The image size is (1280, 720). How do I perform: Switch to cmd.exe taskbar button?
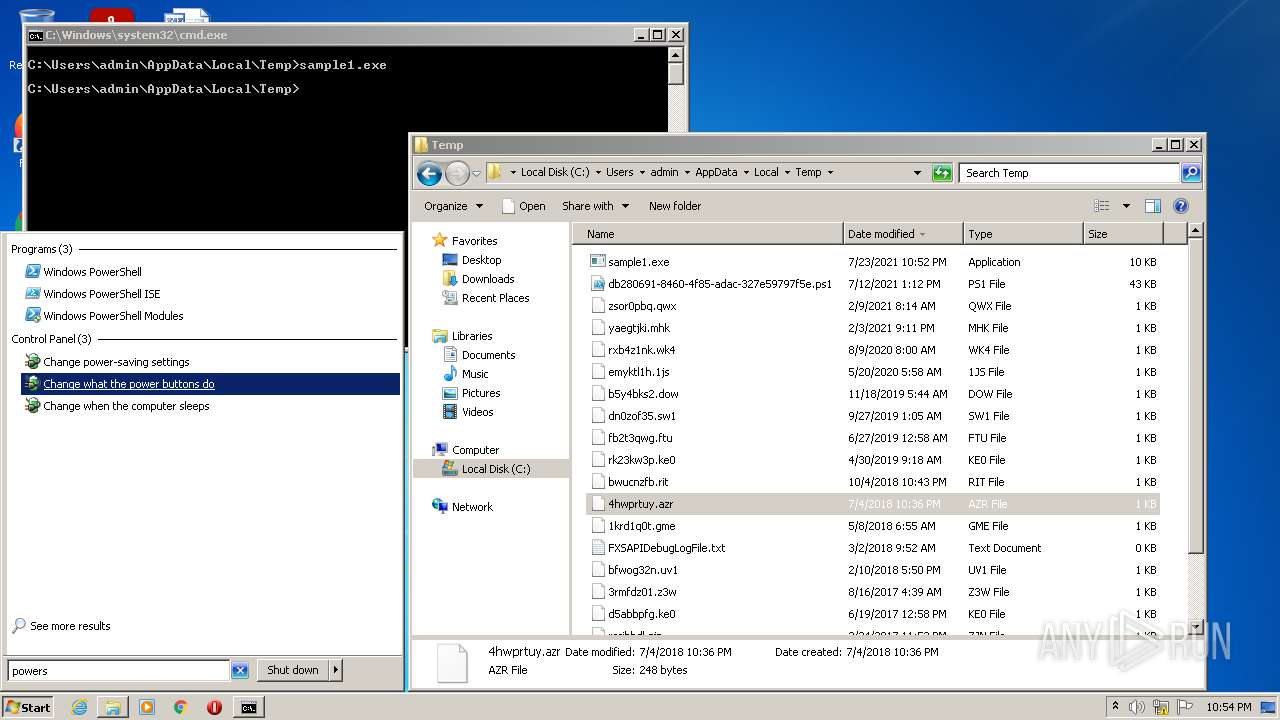coord(248,707)
